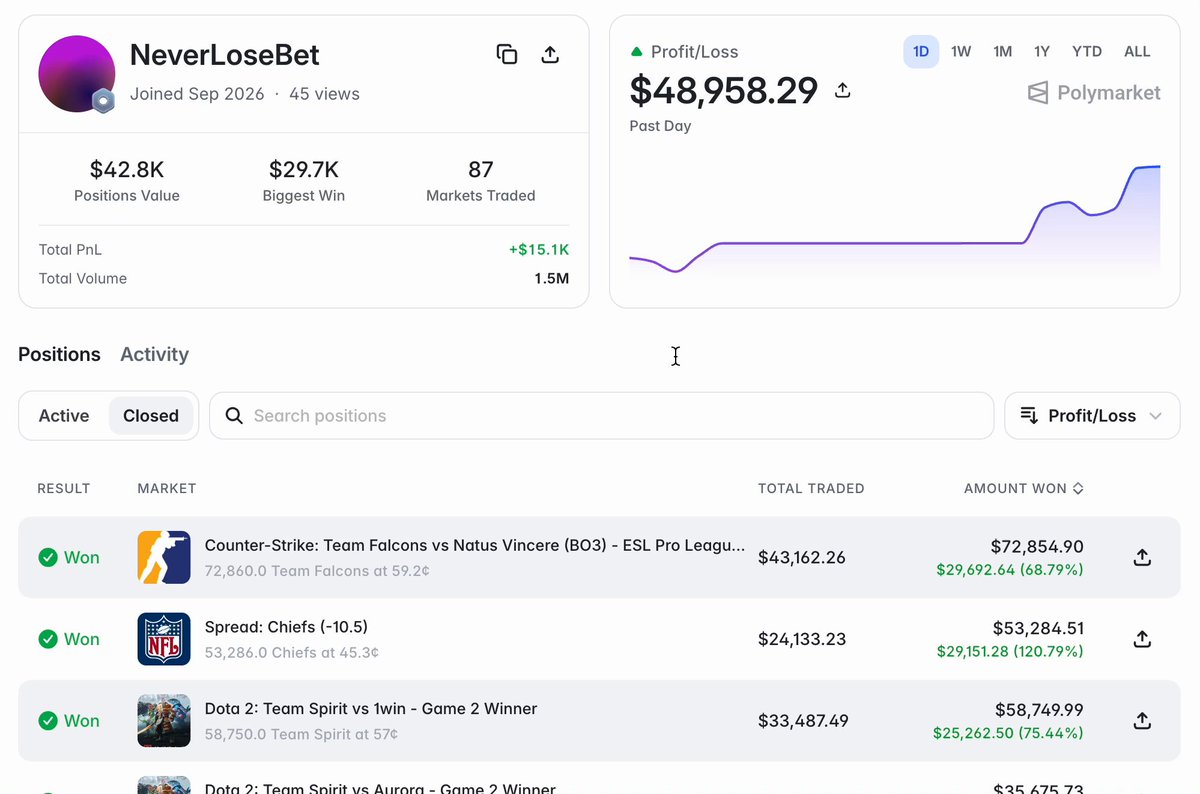Share the Spread: Chiefs (-10.5) position
The image size is (1200, 794).
[x=1142, y=639]
